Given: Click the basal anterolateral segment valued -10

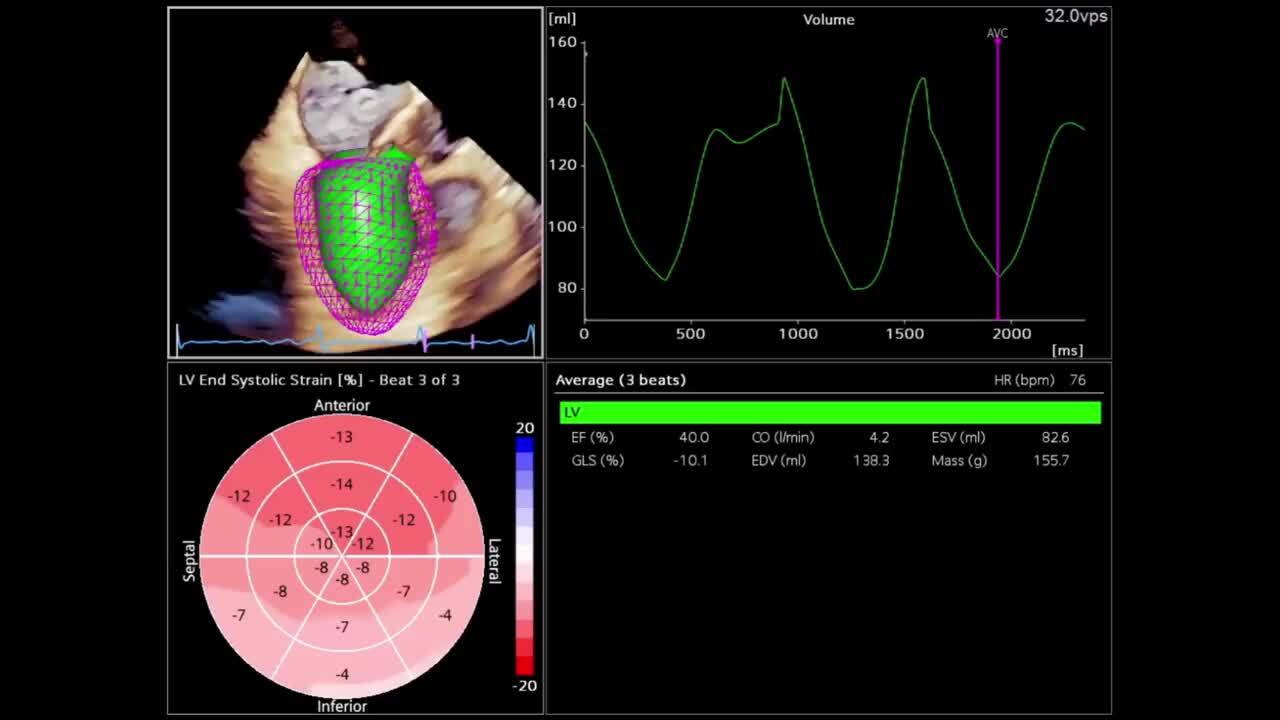Looking at the screenshot, I should pyautogui.click(x=444, y=496).
